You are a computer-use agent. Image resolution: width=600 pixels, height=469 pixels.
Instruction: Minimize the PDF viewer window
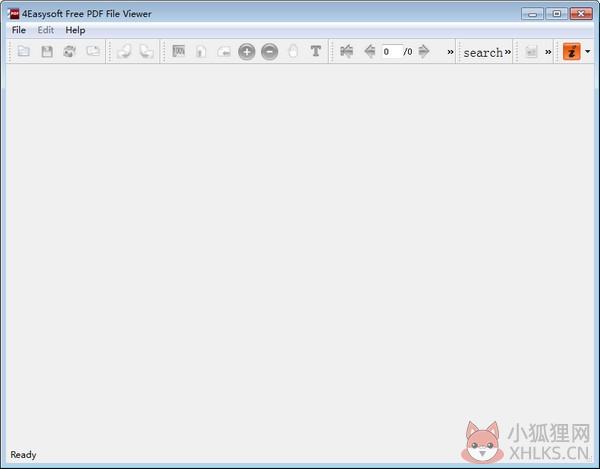click(x=532, y=14)
